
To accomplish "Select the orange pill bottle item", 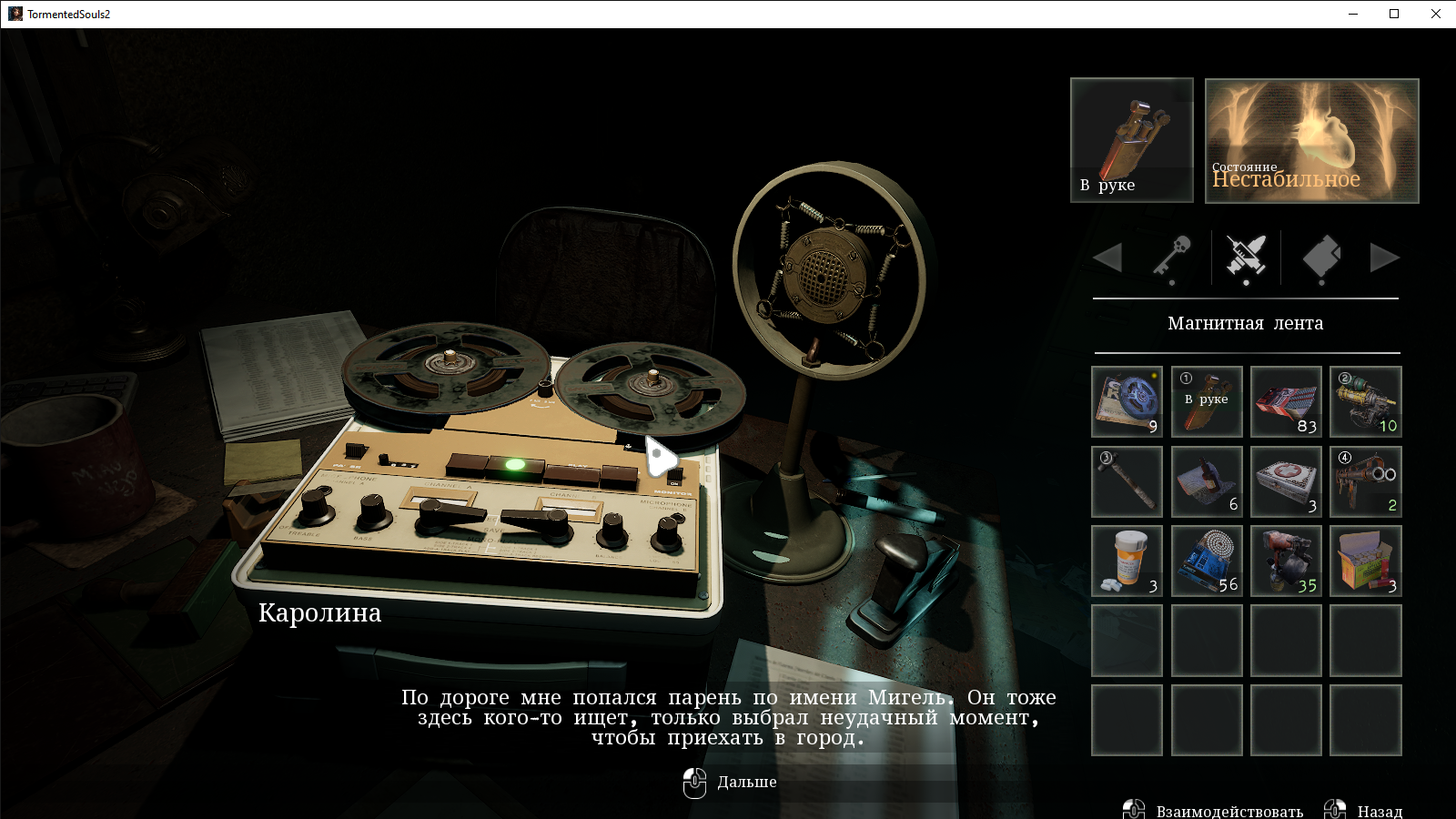I will coord(1127,561).
